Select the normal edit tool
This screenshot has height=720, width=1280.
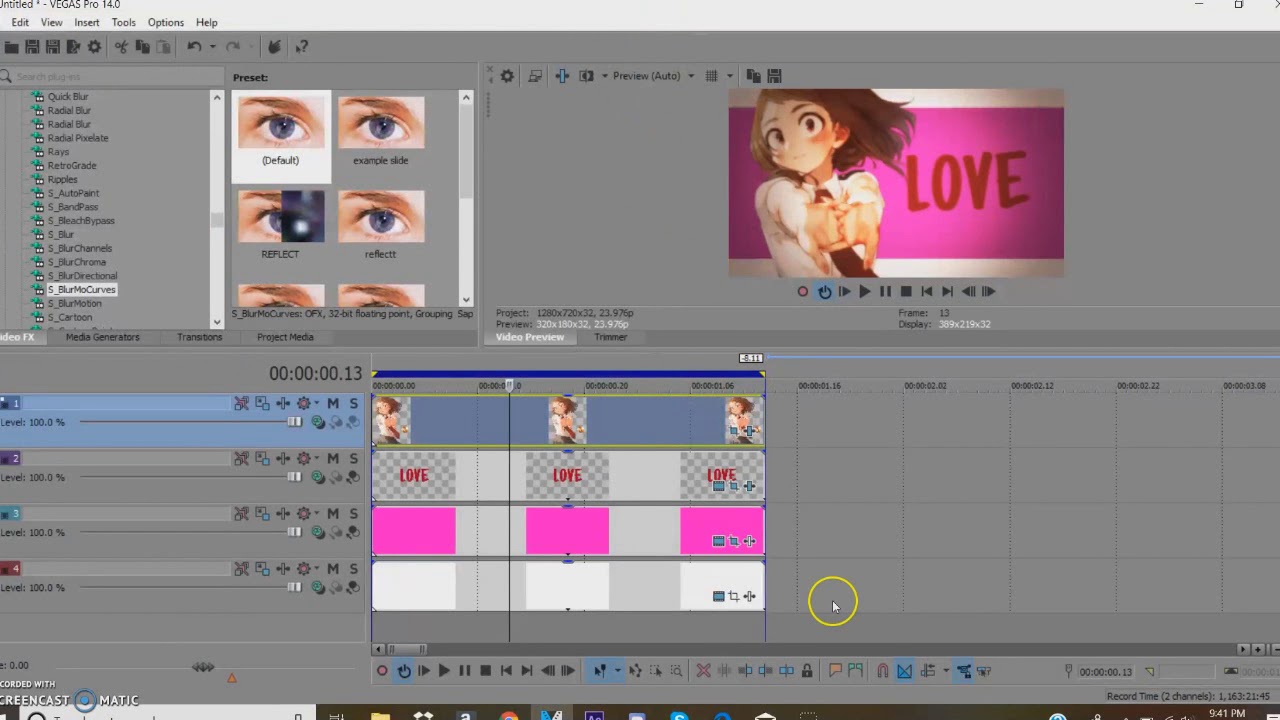pyautogui.click(x=600, y=671)
